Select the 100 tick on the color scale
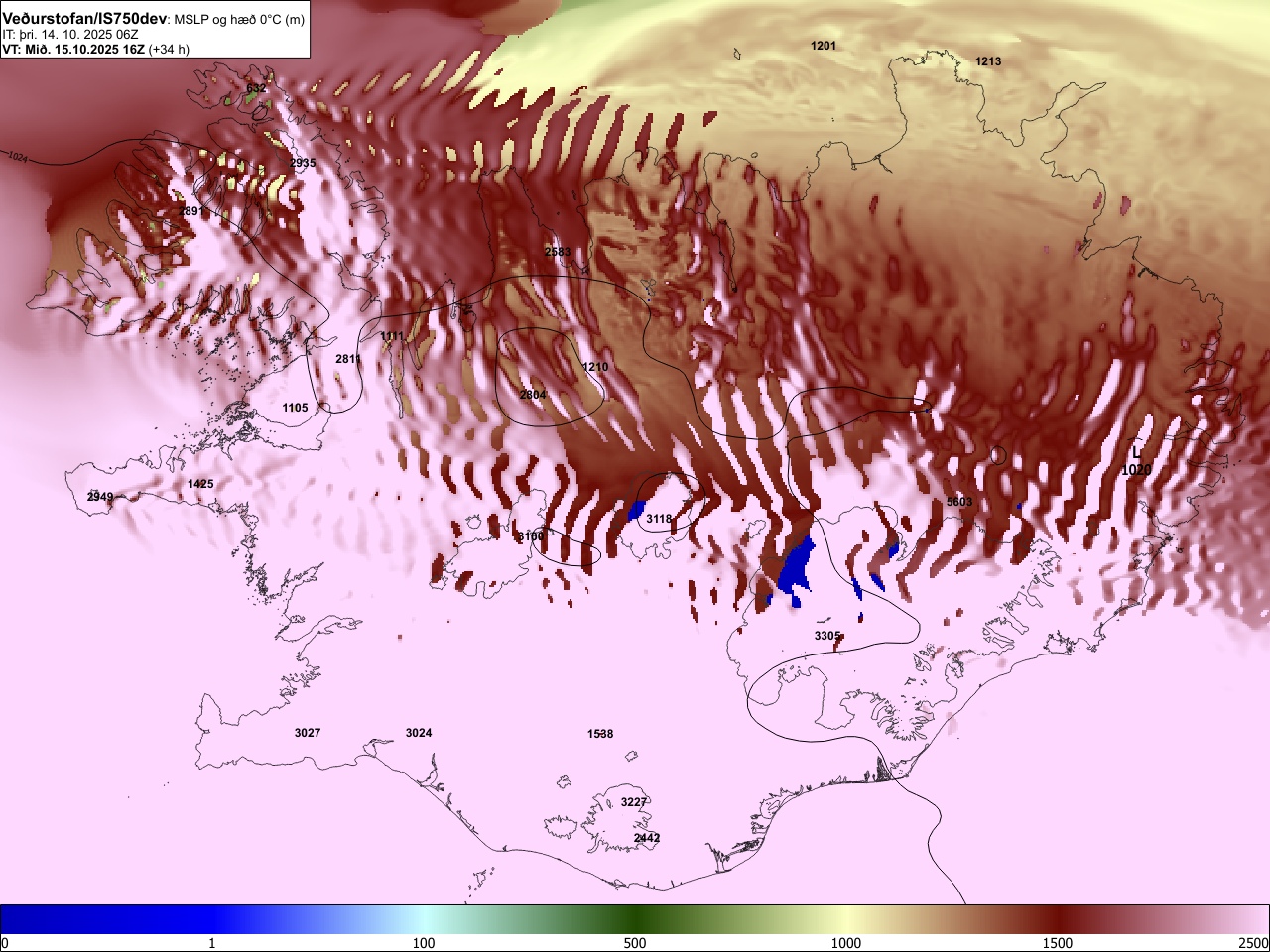The width and height of the screenshot is (1270, 952). tap(424, 943)
